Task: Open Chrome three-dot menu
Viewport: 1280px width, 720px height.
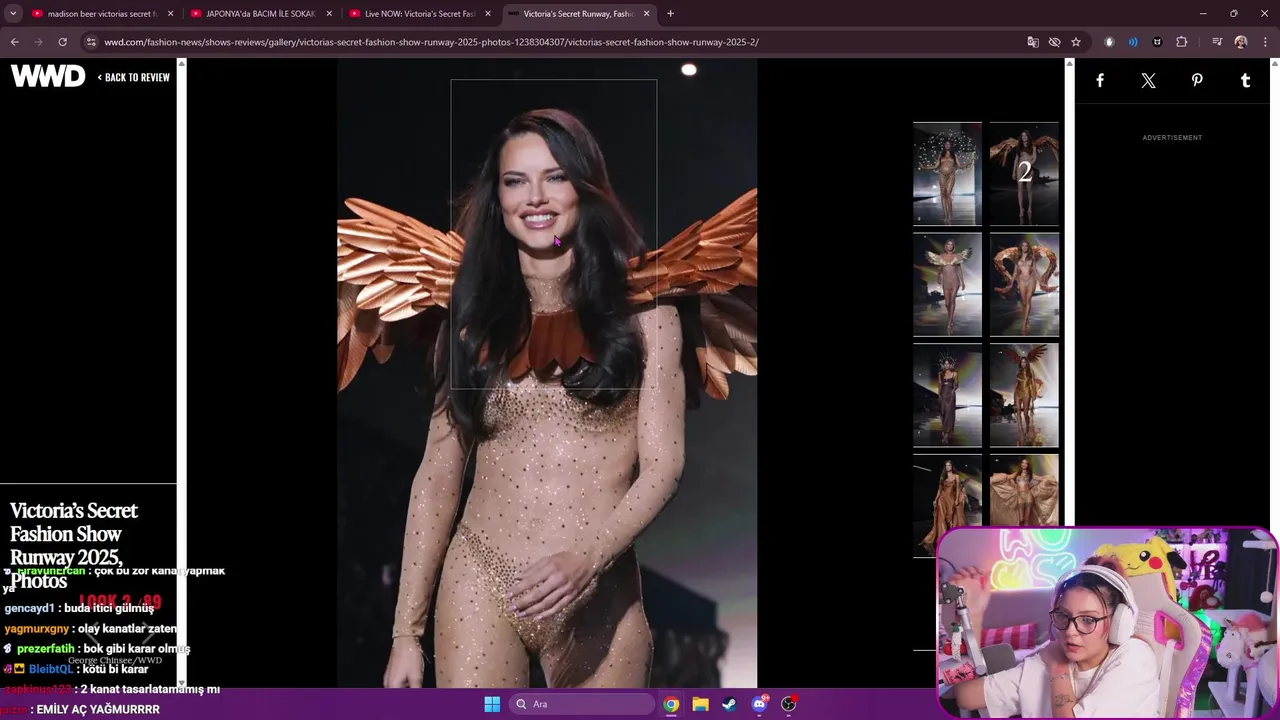Action: (x=1266, y=42)
